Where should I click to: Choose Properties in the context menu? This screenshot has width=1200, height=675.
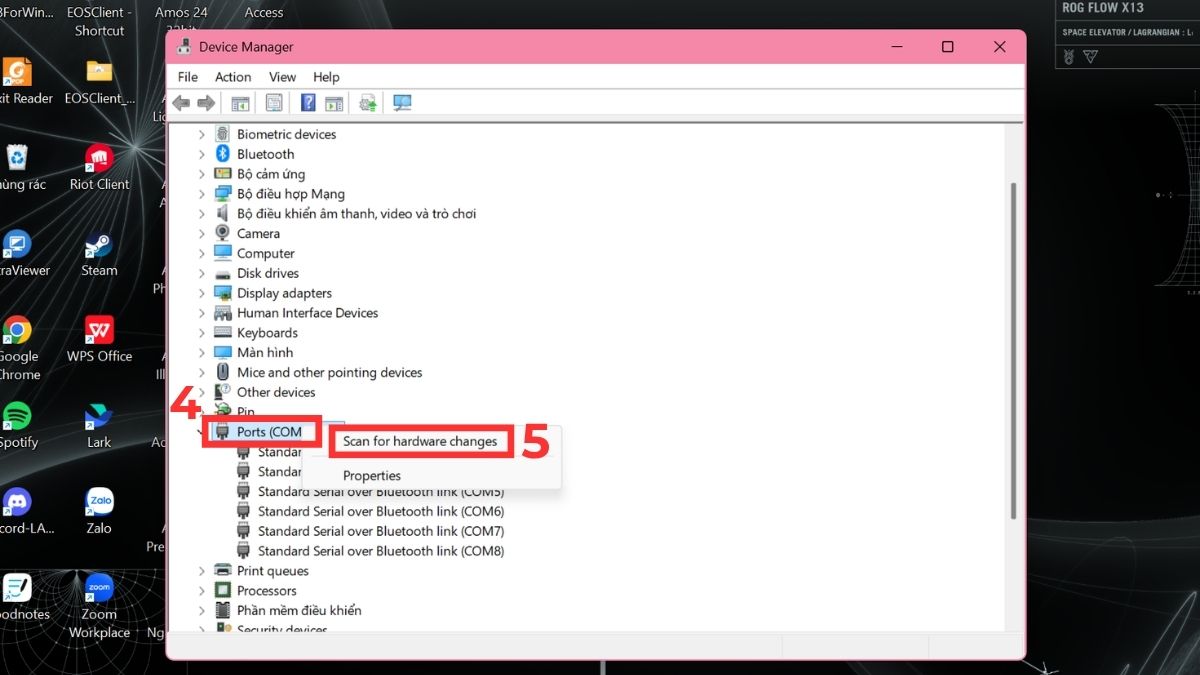coord(372,476)
